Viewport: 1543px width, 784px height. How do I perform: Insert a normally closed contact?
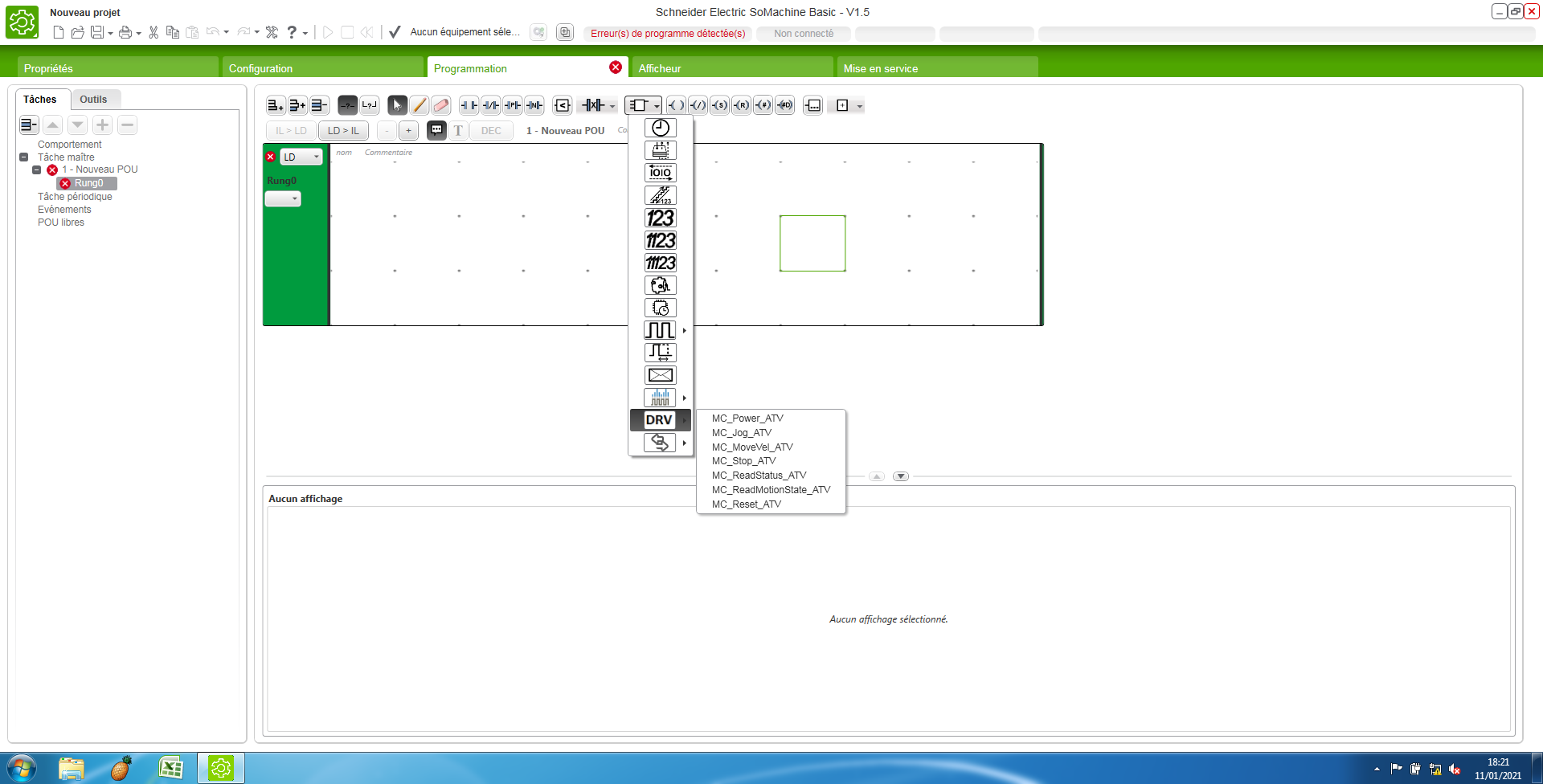coord(490,105)
